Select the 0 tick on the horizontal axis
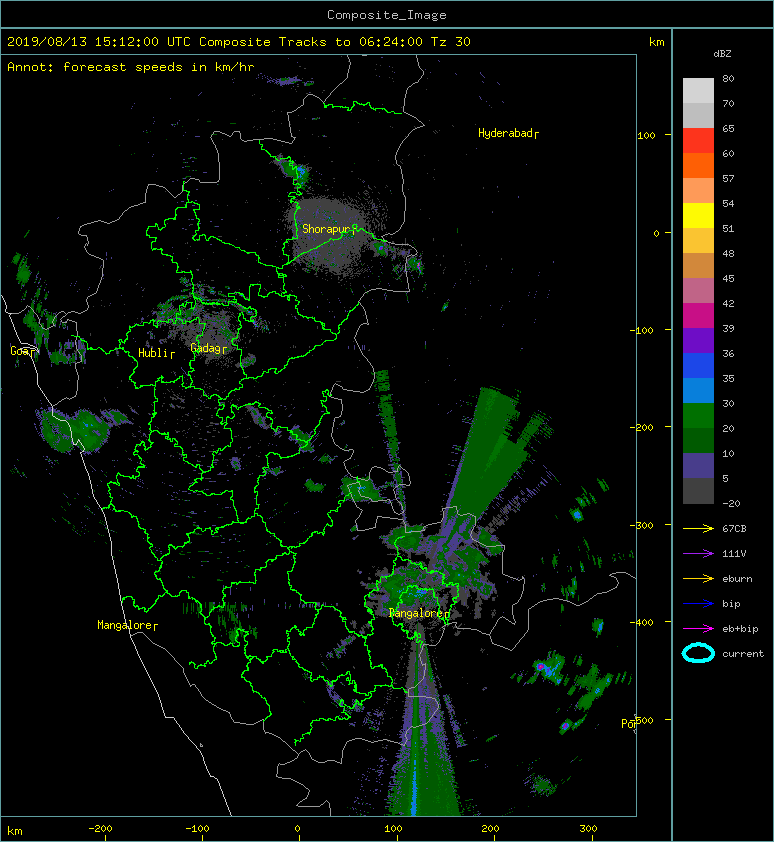The width and height of the screenshot is (774, 842). pos(297,829)
